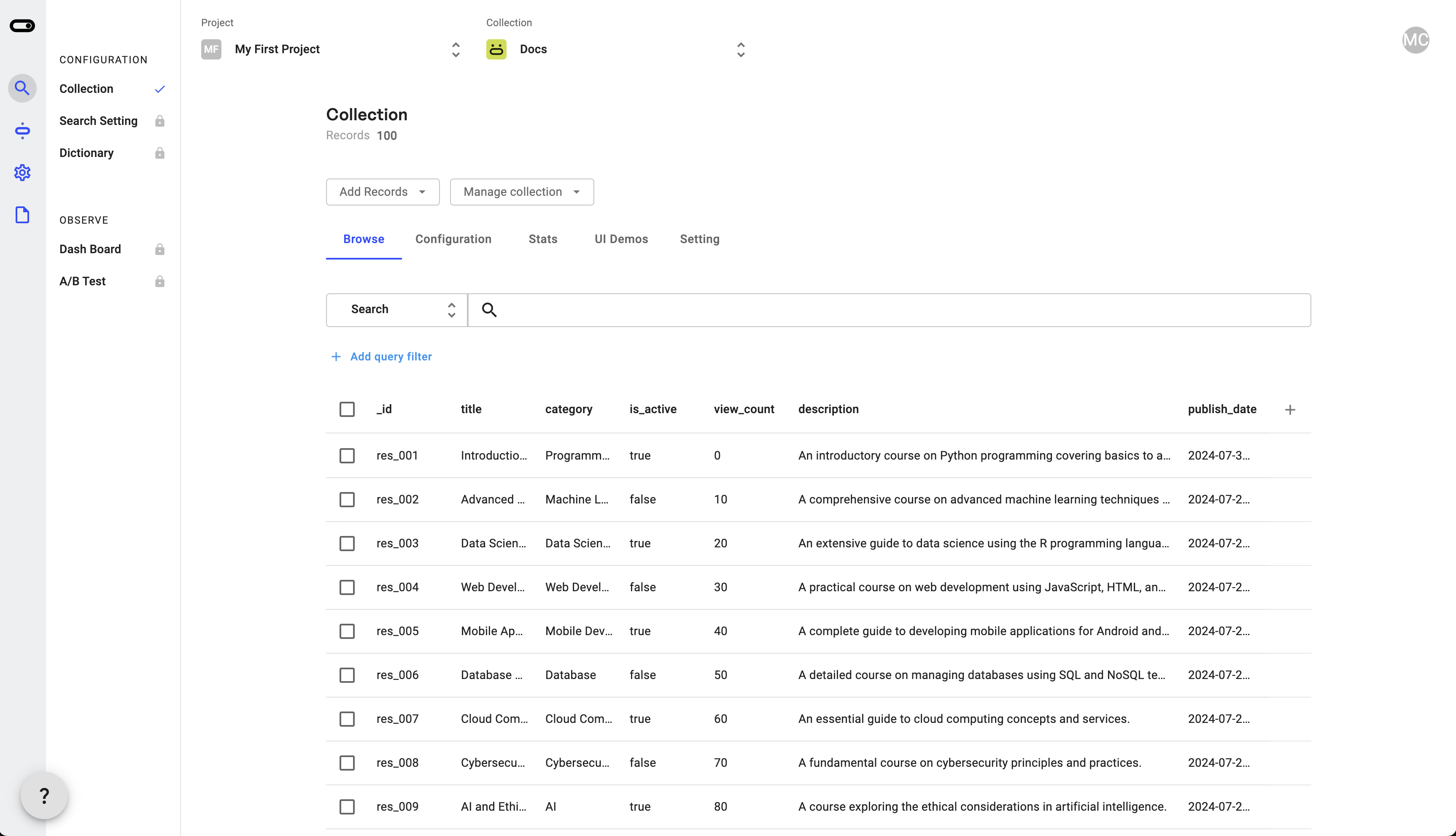Image resolution: width=1456 pixels, height=836 pixels.
Task: Click the _id column header
Action: tap(384, 409)
